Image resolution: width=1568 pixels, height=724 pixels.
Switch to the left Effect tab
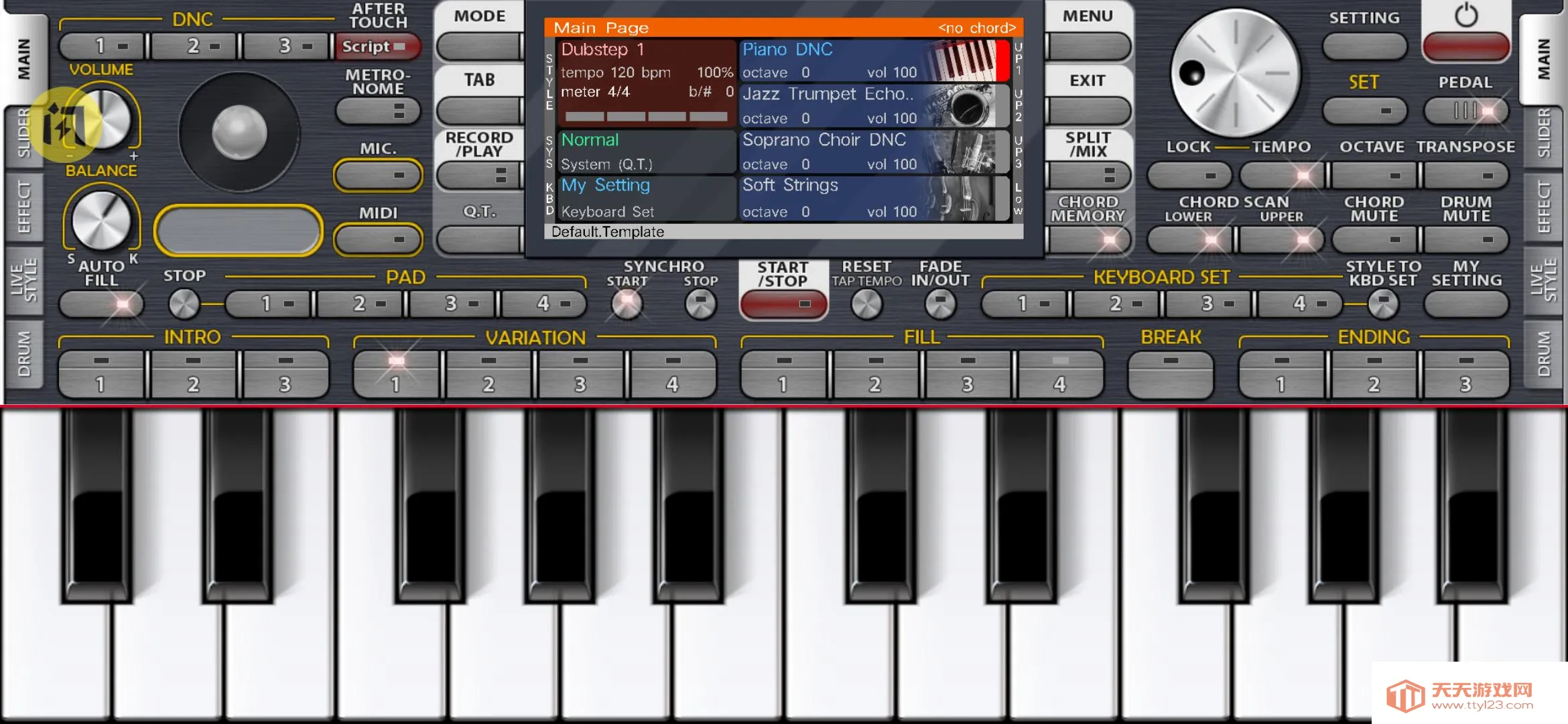[x=24, y=206]
